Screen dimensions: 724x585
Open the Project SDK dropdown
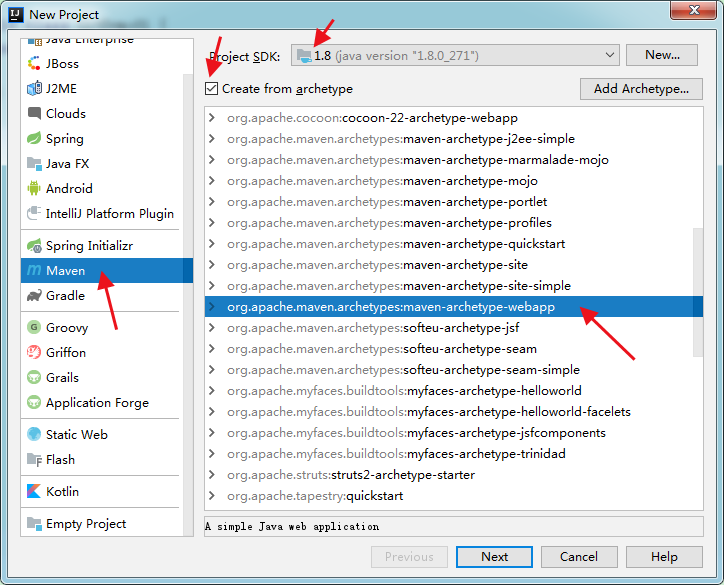pos(609,55)
